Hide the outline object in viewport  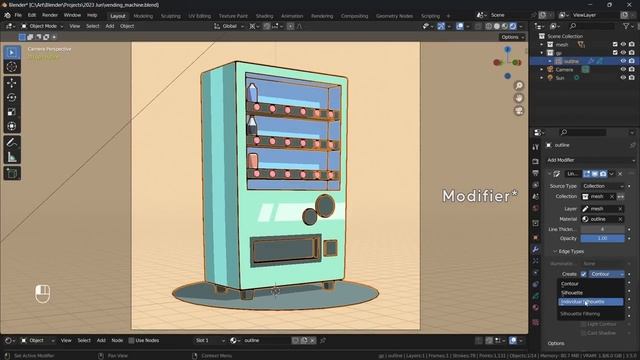(x=623, y=61)
